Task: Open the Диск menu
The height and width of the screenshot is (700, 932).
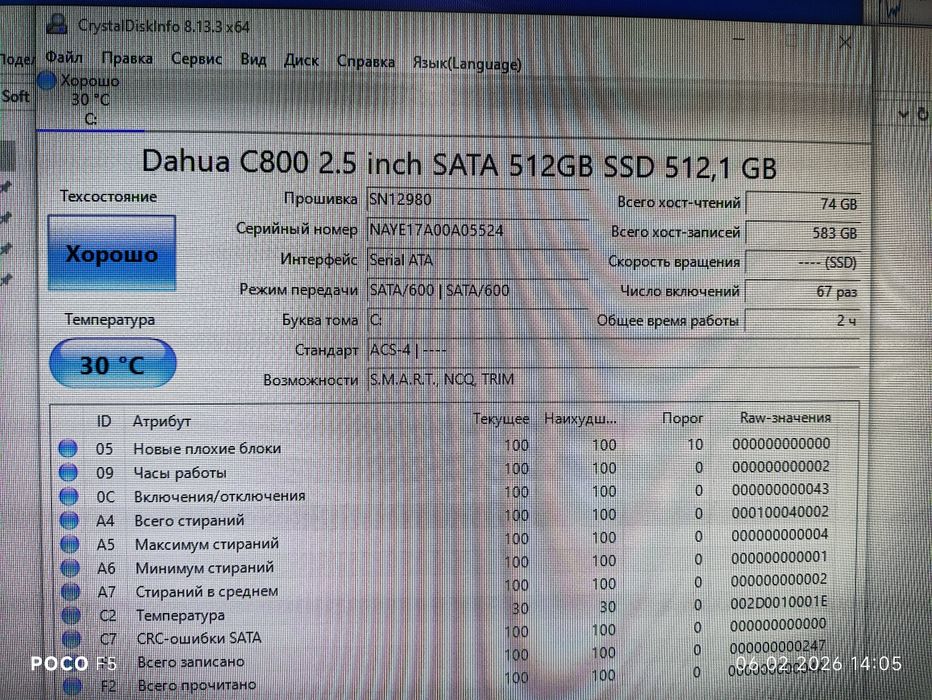Action: tap(301, 61)
